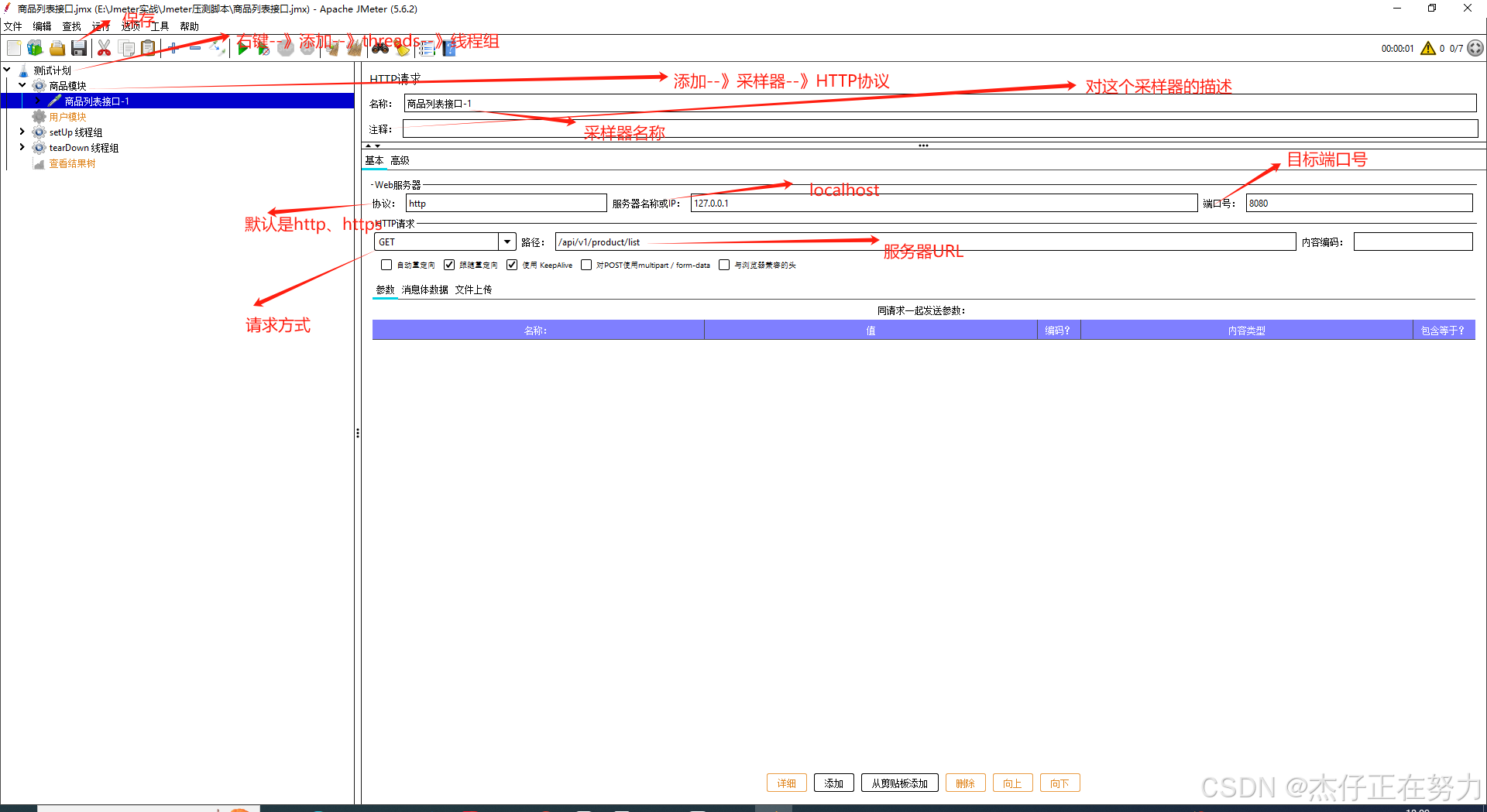The width and height of the screenshot is (1487, 812).
Task: Click the Expand all plus icon
Action: [173, 49]
